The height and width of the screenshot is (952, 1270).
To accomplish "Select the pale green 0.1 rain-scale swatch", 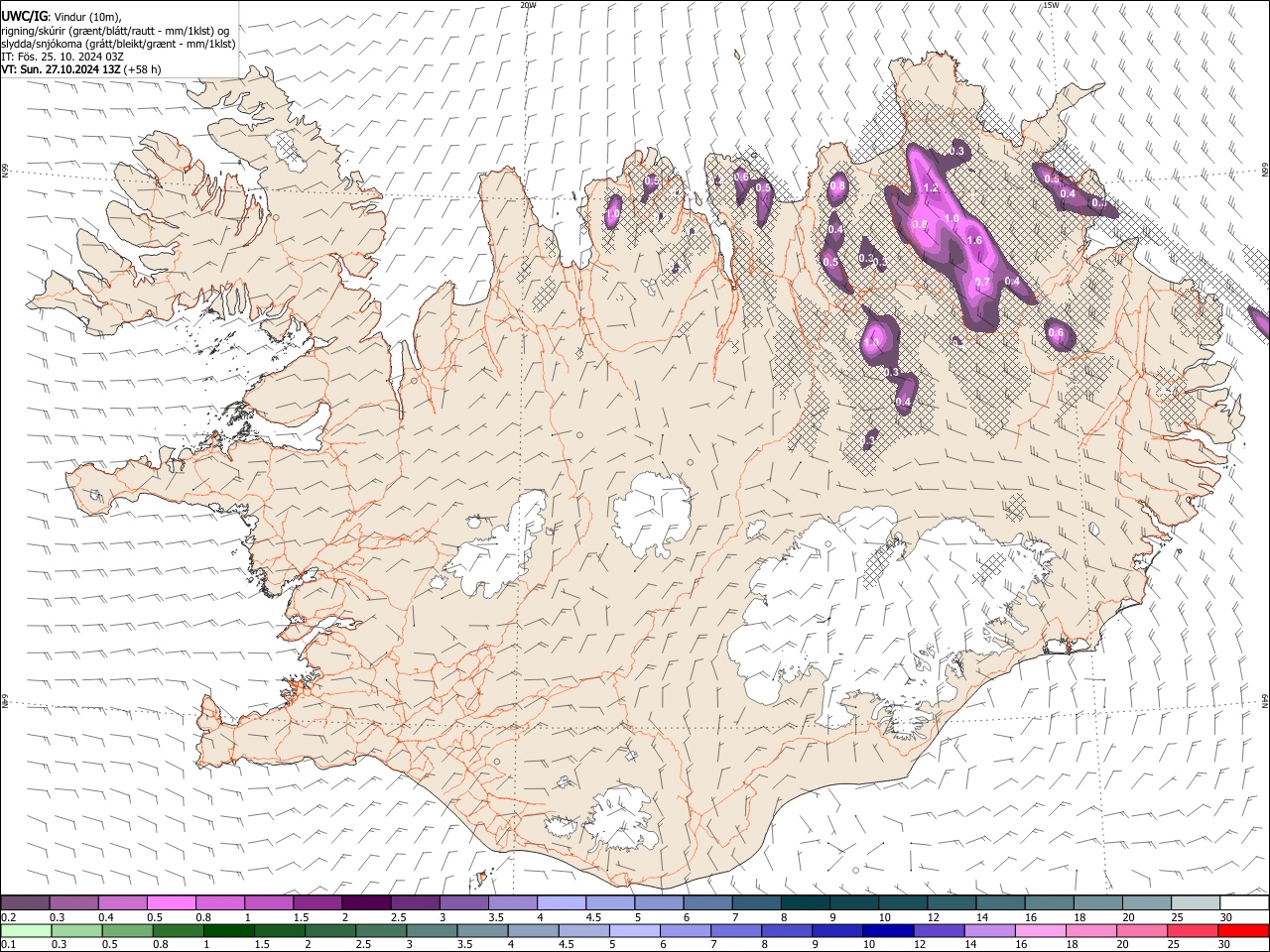I will [x=25, y=930].
